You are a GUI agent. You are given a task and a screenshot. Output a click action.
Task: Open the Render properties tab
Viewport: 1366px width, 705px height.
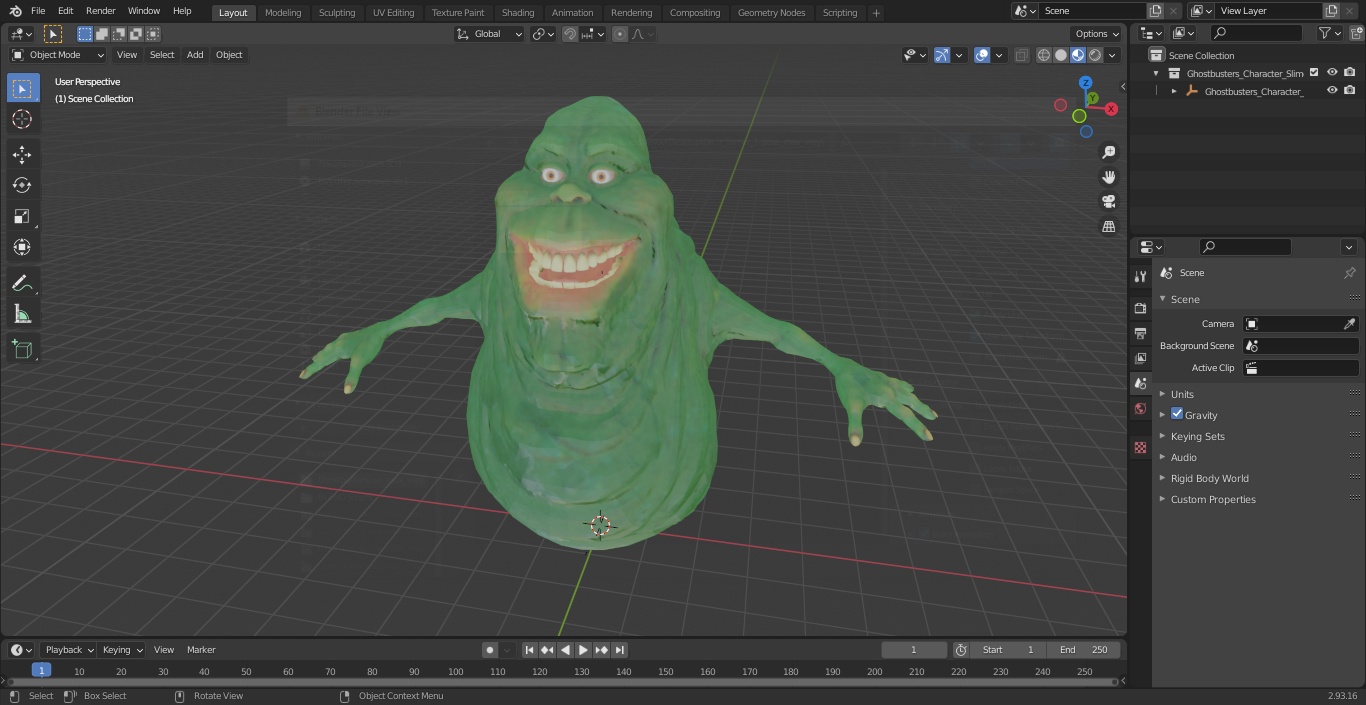(x=1140, y=308)
